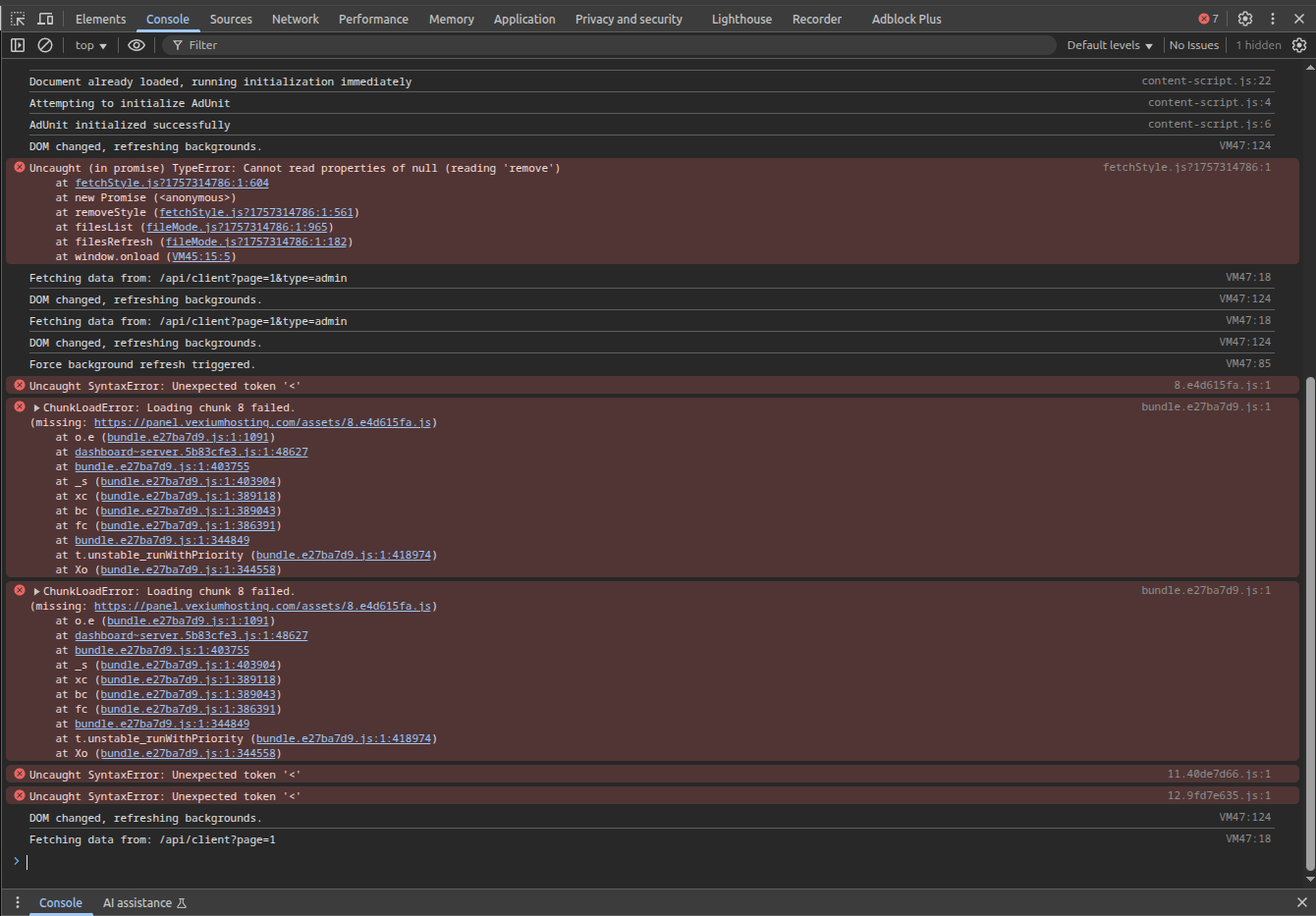1316x916 pixels.
Task: Open the Default levels dropdown
Action: pyautogui.click(x=1110, y=45)
